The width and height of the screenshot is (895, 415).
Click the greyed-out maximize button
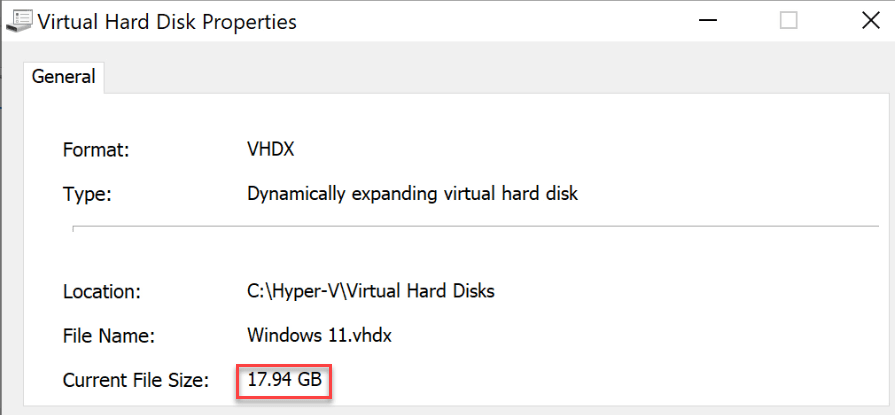pyautogui.click(x=789, y=21)
